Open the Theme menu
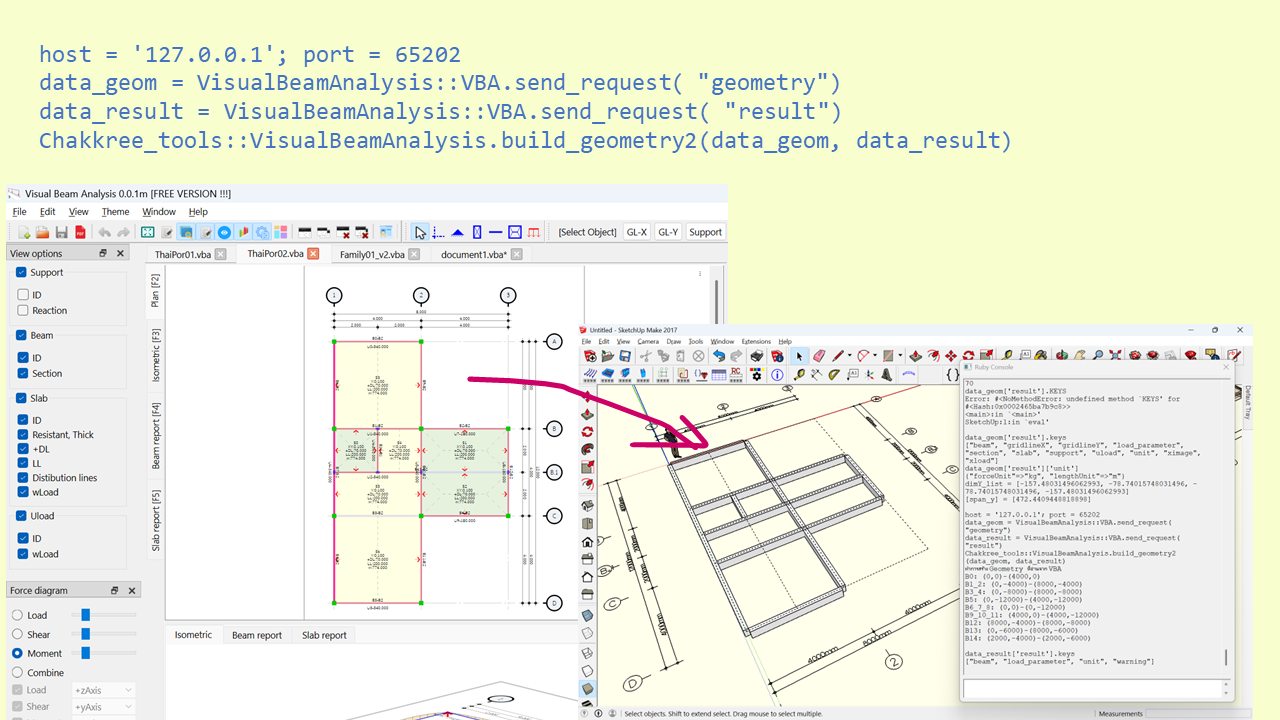Screen dimensions: 1280x720 coord(115,212)
